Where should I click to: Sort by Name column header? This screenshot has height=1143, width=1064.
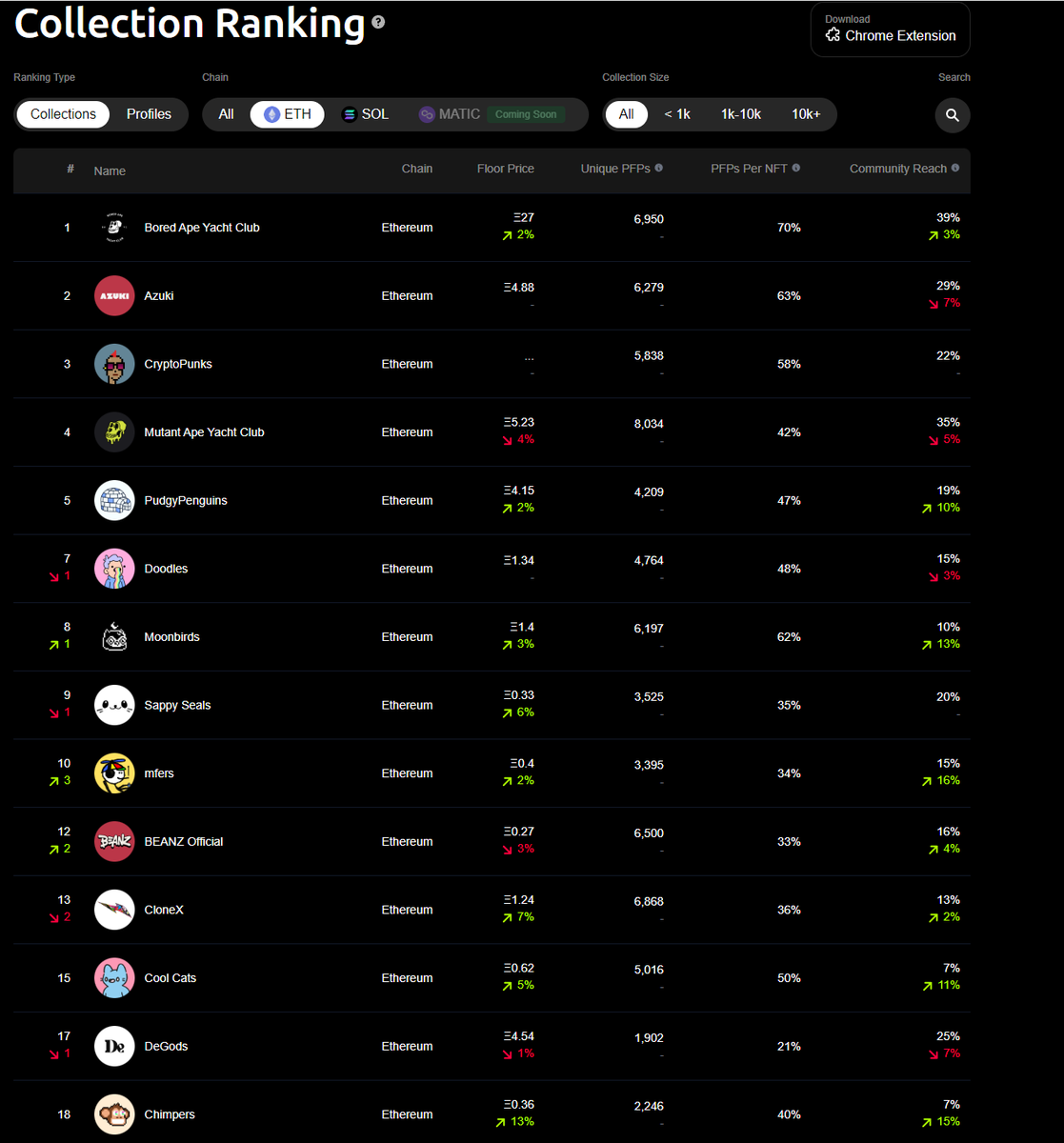click(x=110, y=171)
